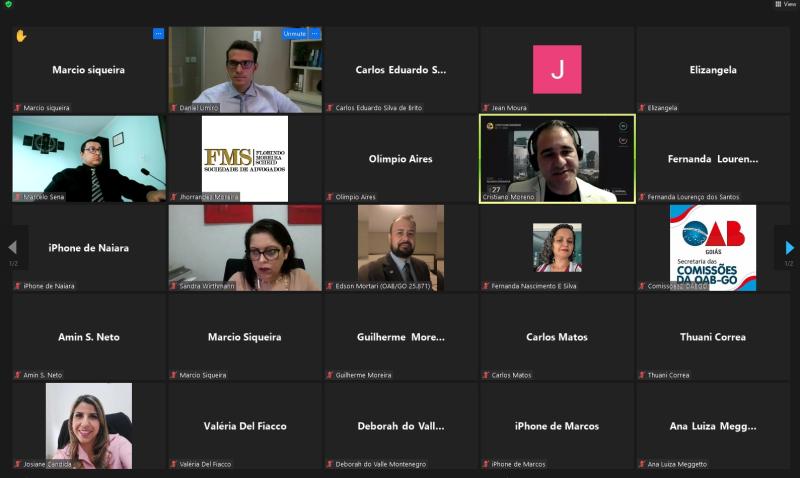The image size is (800, 478).
Task: Select Josiane Candida's video tile
Action: pyautogui.click(x=89, y=426)
